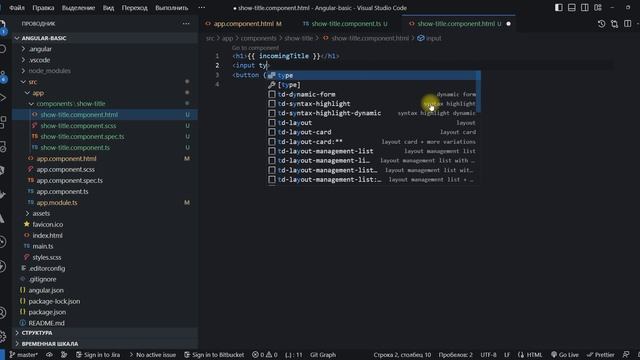Open Файл menu
Screen dimensions: 640x360
tap(16, 8)
